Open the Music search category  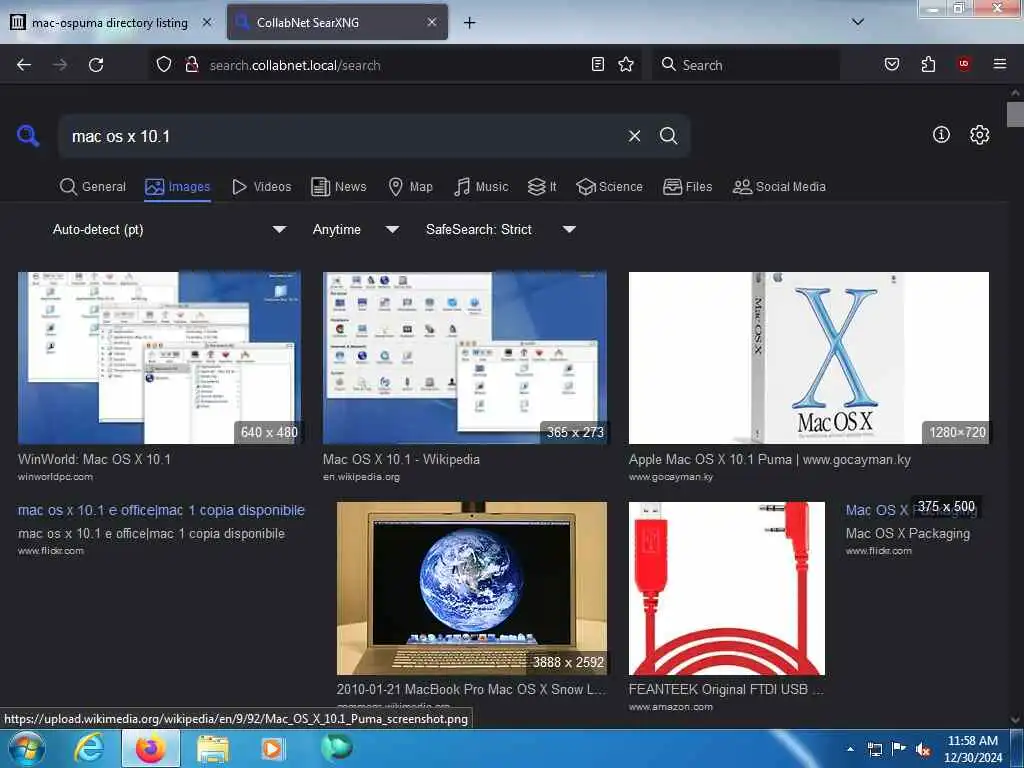(481, 187)
